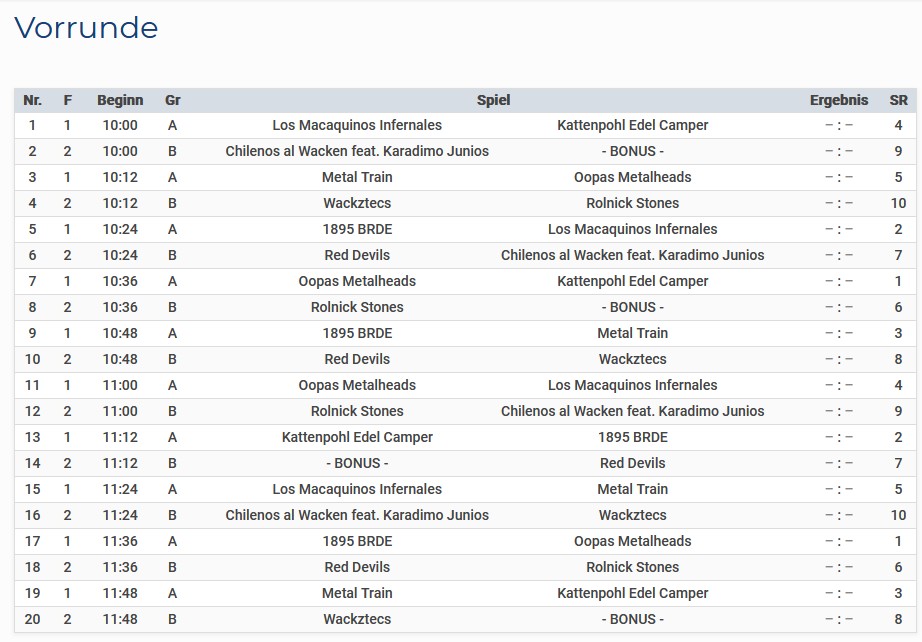Click 'Los Macaquinos Infernales' in match 11
This screenshot has width=922, height=642.
pos(633,385)
